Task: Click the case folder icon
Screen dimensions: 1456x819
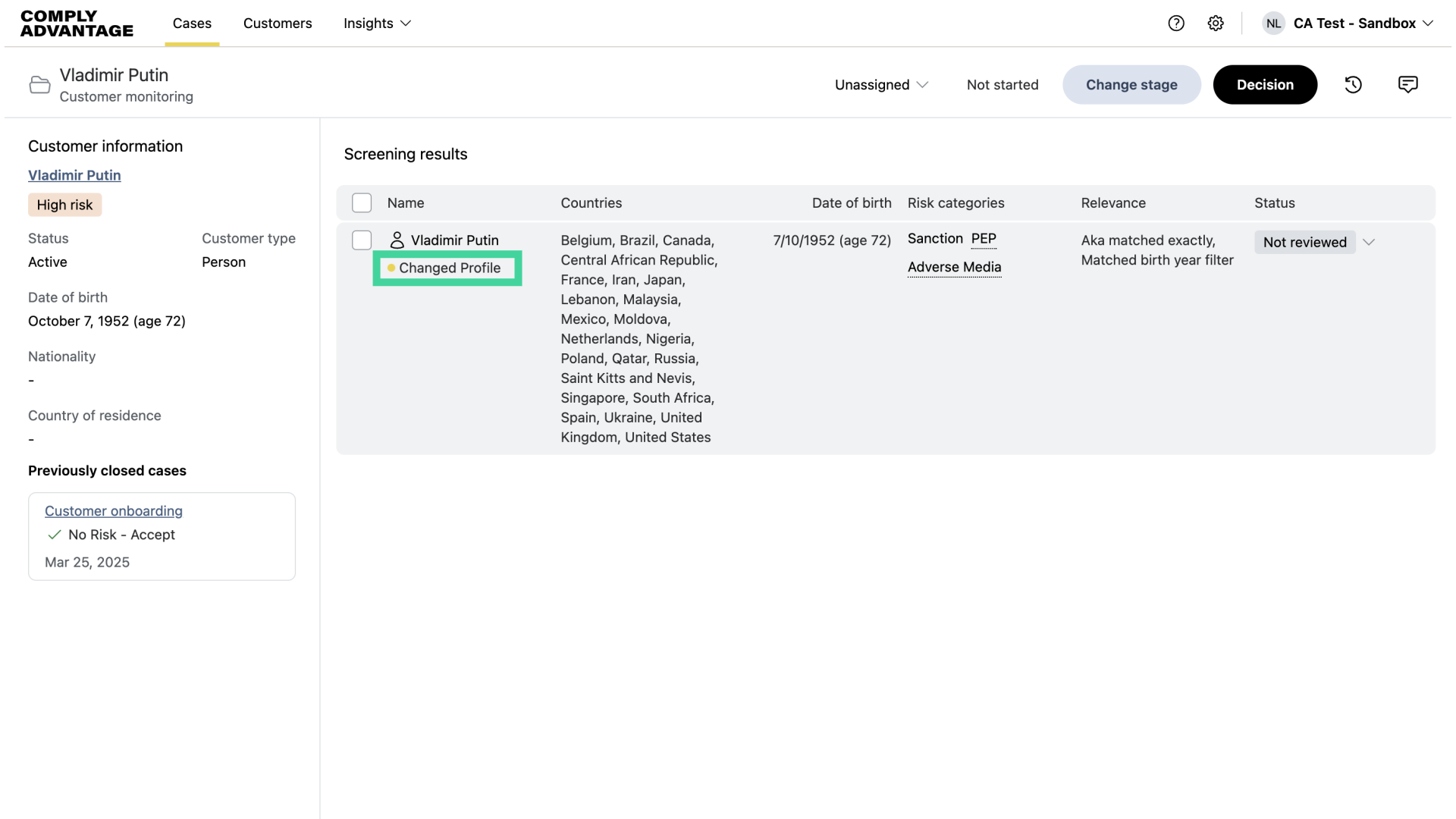Action: (x=39, y=85)
